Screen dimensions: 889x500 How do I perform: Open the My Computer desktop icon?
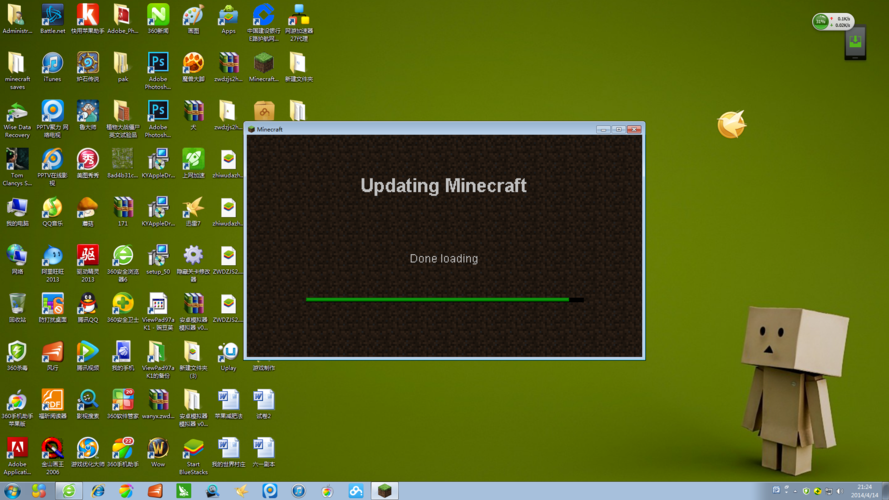[x=17, y=211]
